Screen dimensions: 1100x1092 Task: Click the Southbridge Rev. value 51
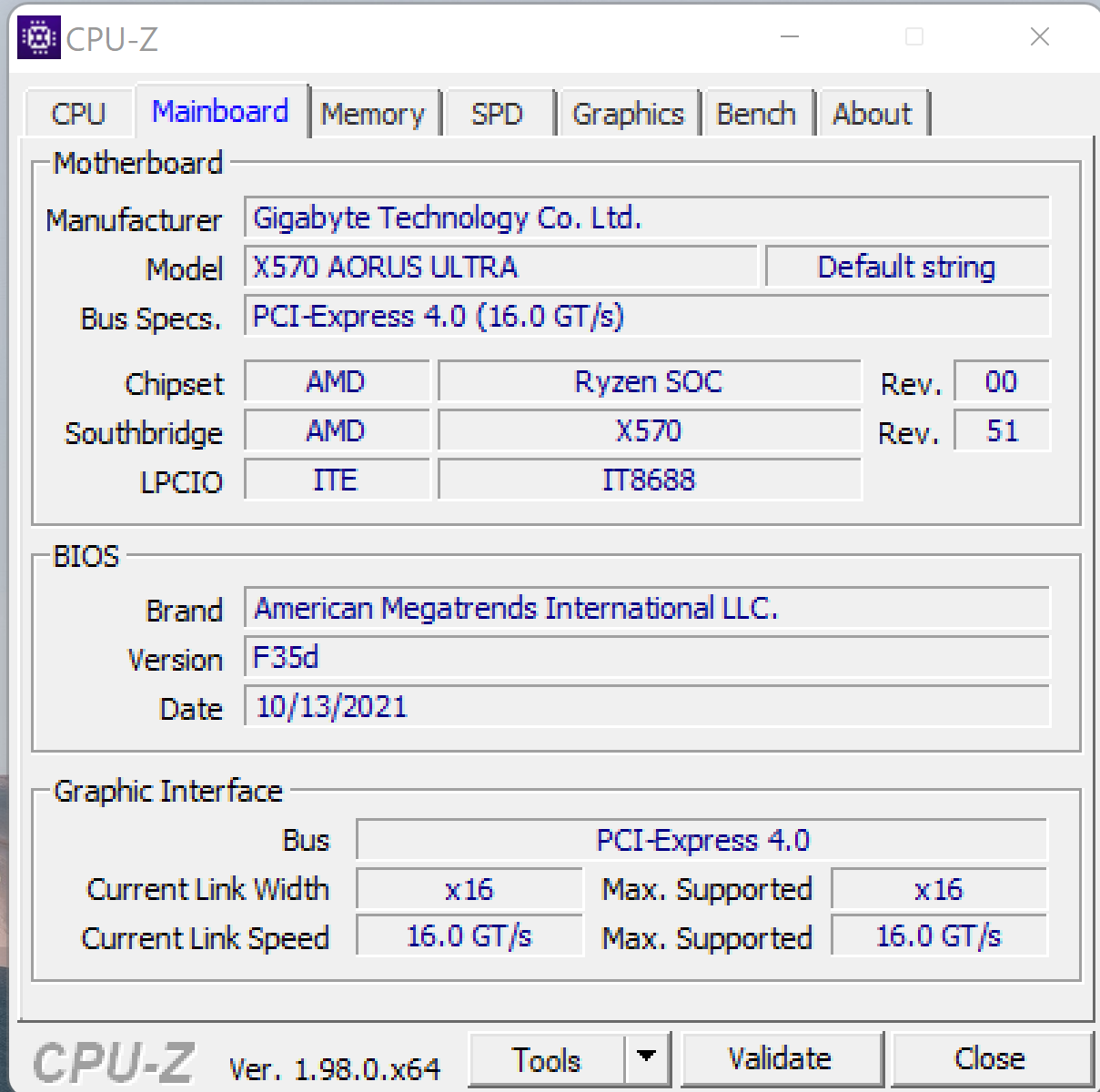[1002, 430]
